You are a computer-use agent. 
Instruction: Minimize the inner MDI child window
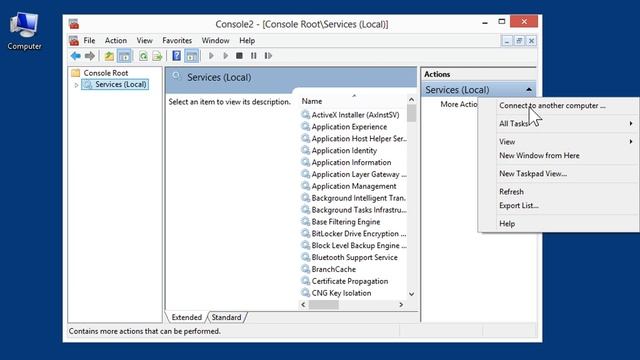point(507,41)
